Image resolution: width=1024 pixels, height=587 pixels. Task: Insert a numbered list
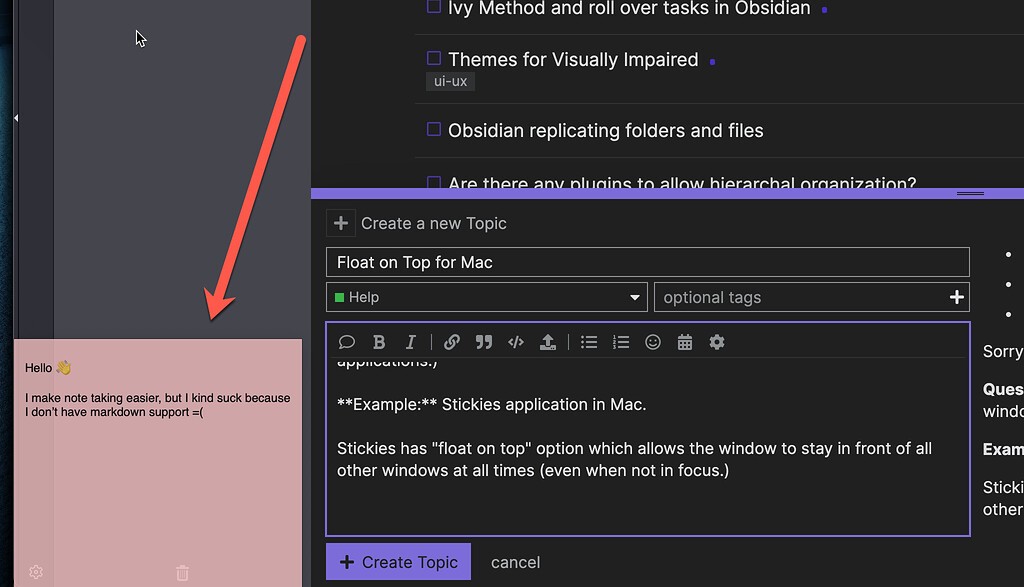coord(621,342)
